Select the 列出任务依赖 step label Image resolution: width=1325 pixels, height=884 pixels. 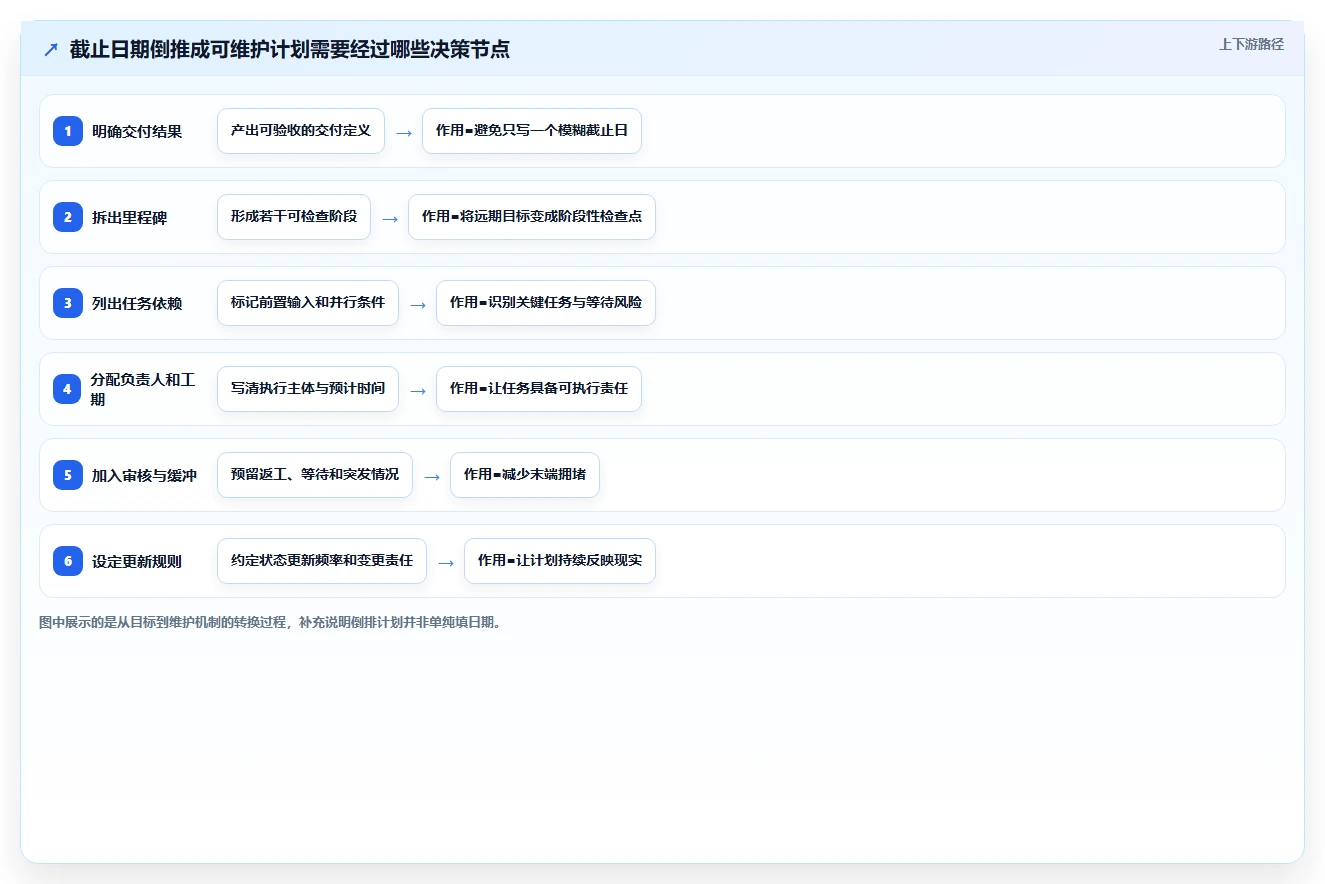coord(137,303)
